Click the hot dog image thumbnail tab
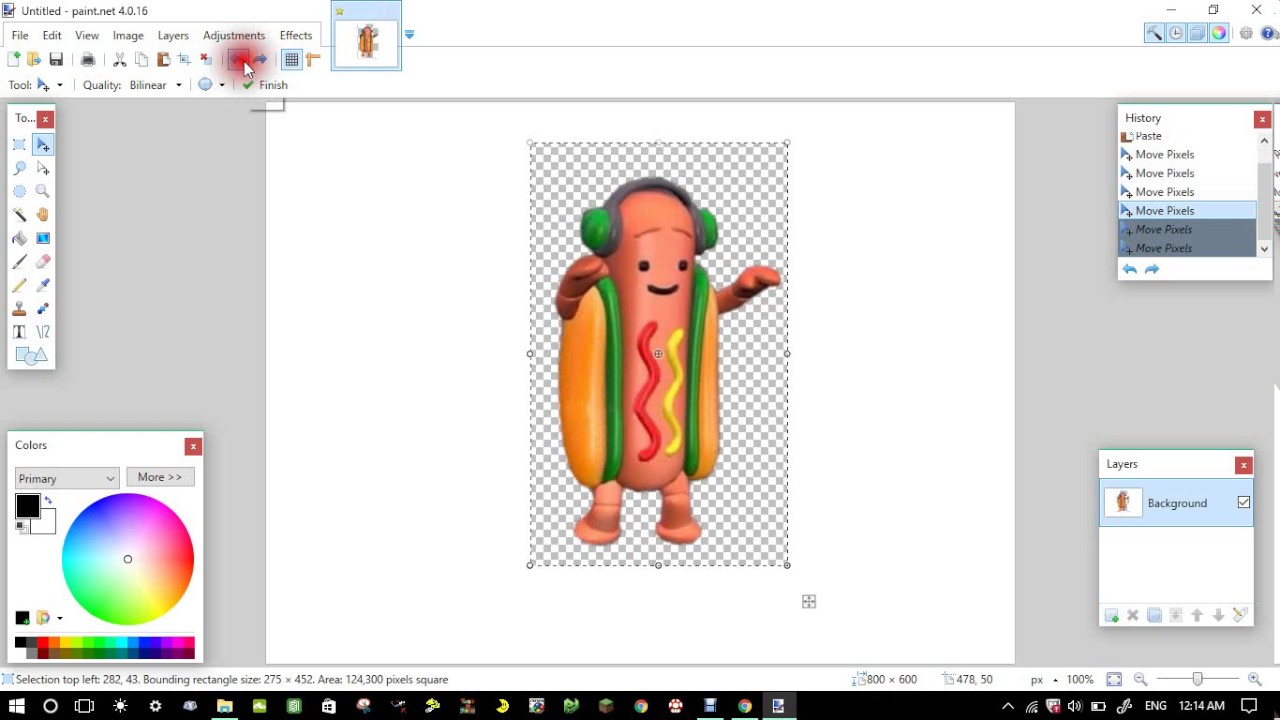1280x720 pixels. point(367,42)
